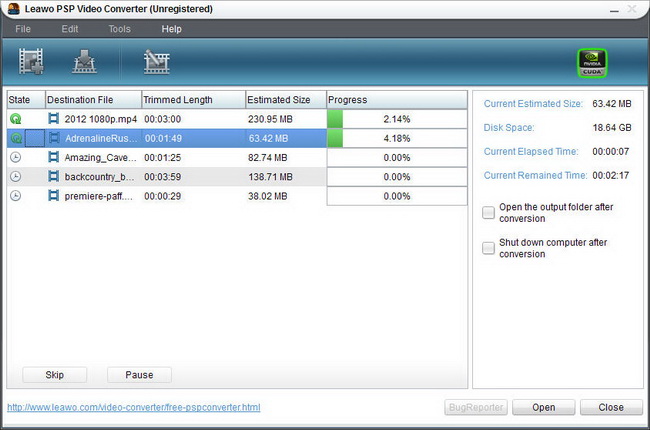Click the 0.00% progress bar for Amazing_Cave
The width and height of the screenshot is (650, 430).
(397, 158)
